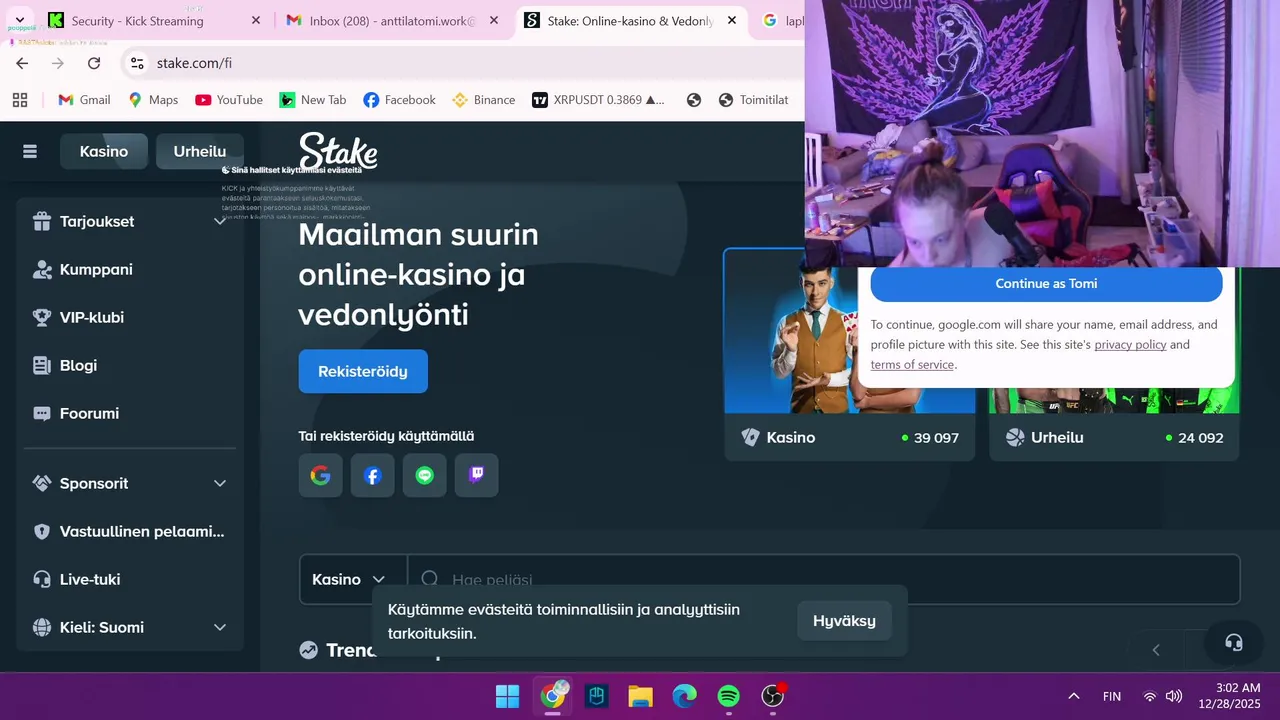
Task: Open site information icon in address bar
Action: click(138, 63)
